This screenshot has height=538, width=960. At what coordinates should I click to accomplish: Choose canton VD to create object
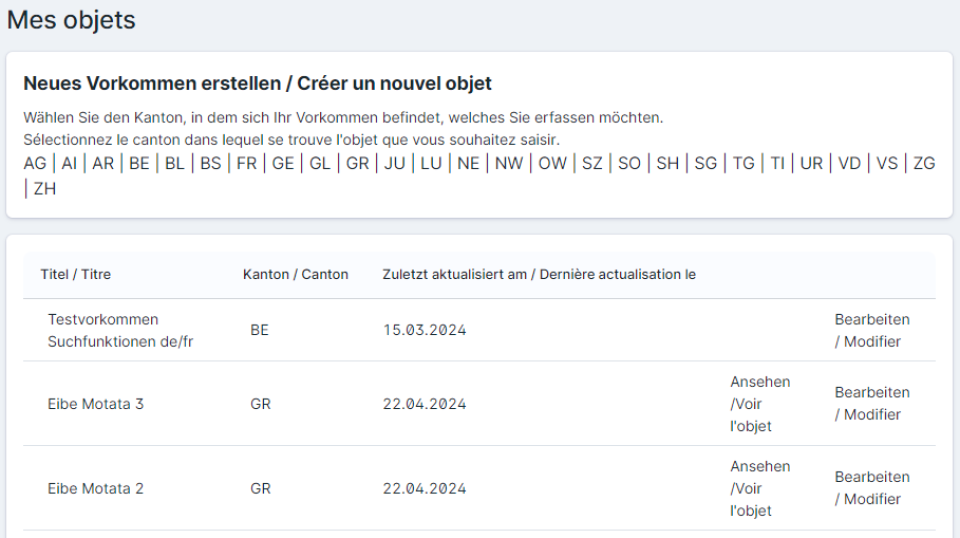849,163
